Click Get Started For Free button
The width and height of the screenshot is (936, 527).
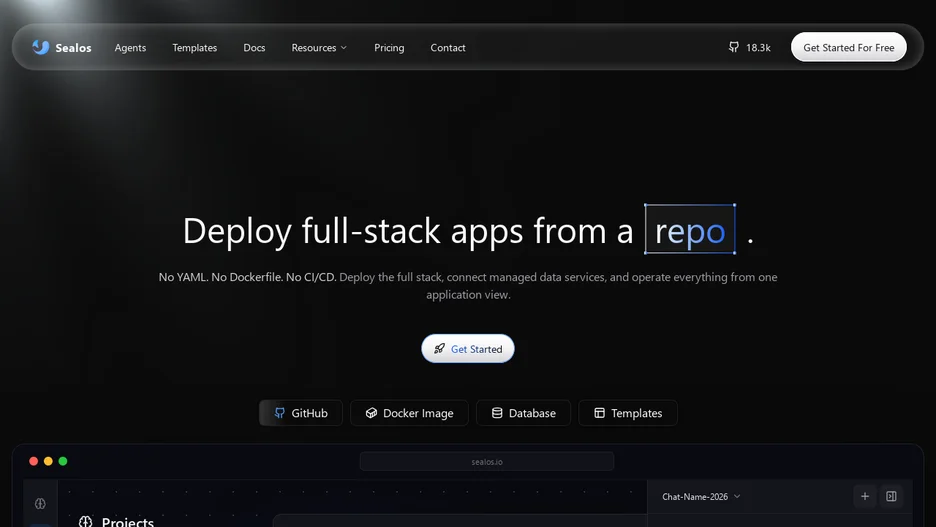(848, 47)
